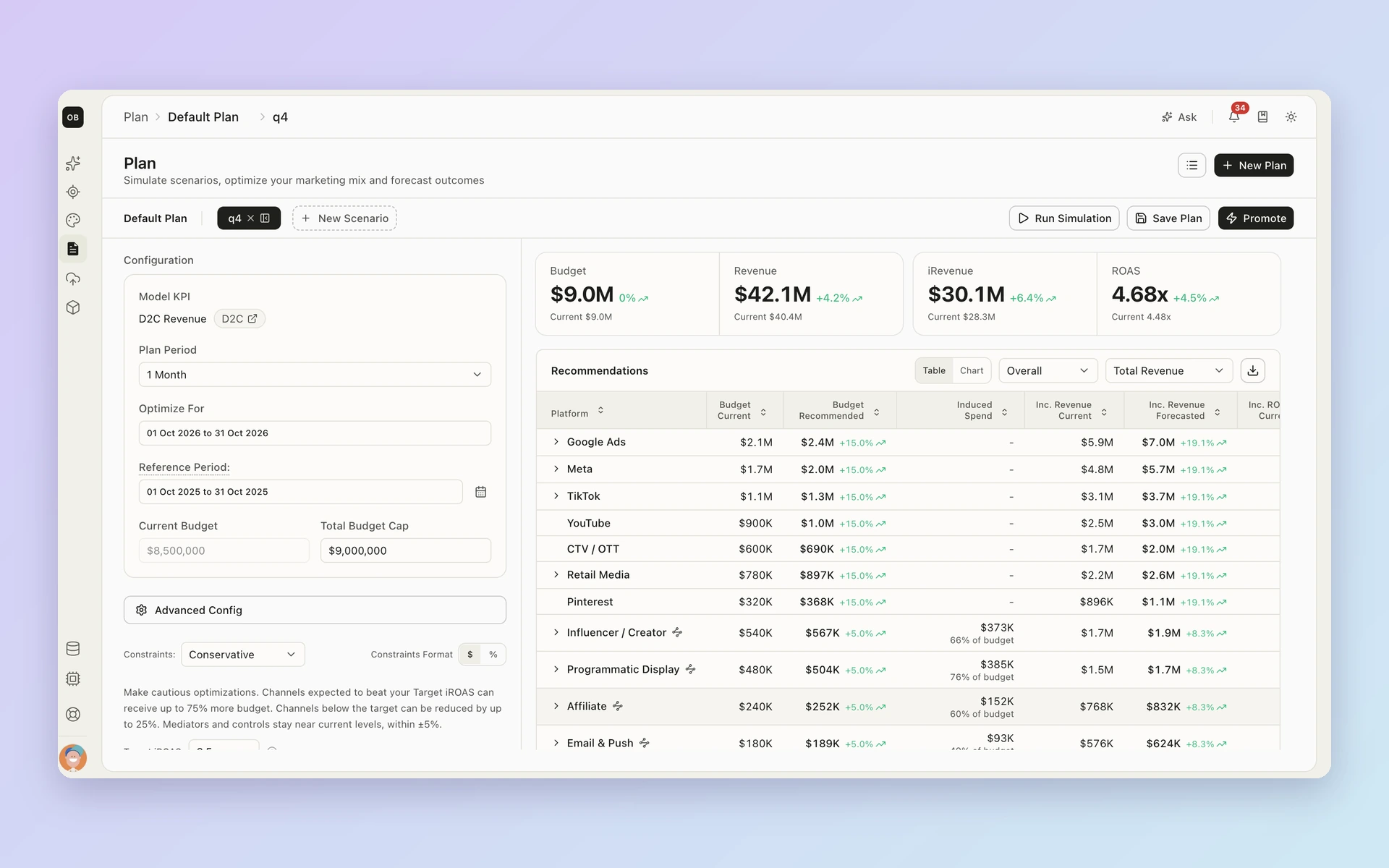Open the cloud upload sidebar icon

point(73,278)
